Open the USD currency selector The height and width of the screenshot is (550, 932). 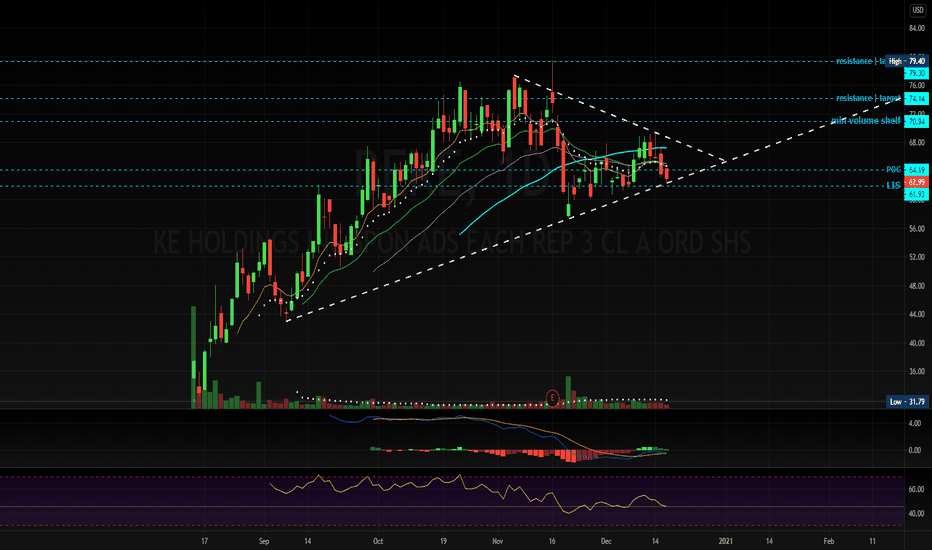(x=918, y=10)
